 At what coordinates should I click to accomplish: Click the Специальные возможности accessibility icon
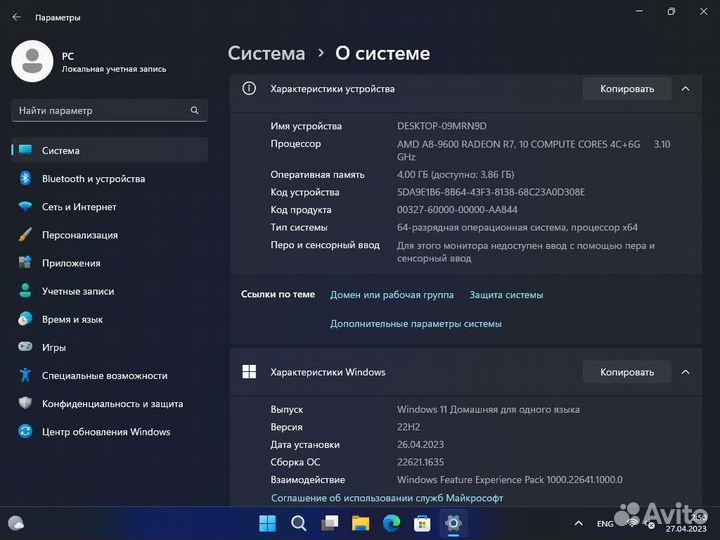[25, 375]
